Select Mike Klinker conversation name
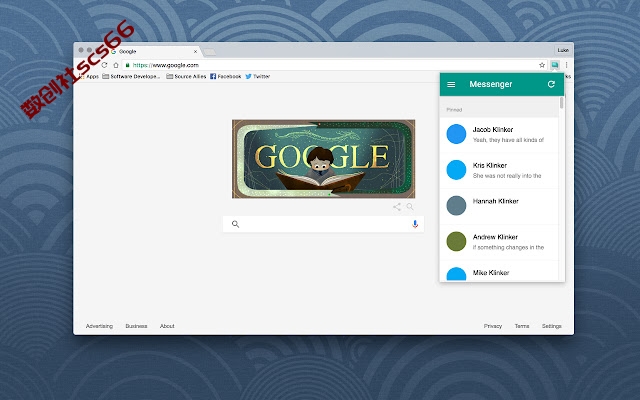The height and width of the screenshot is (400, 640). tap(491, 273)
